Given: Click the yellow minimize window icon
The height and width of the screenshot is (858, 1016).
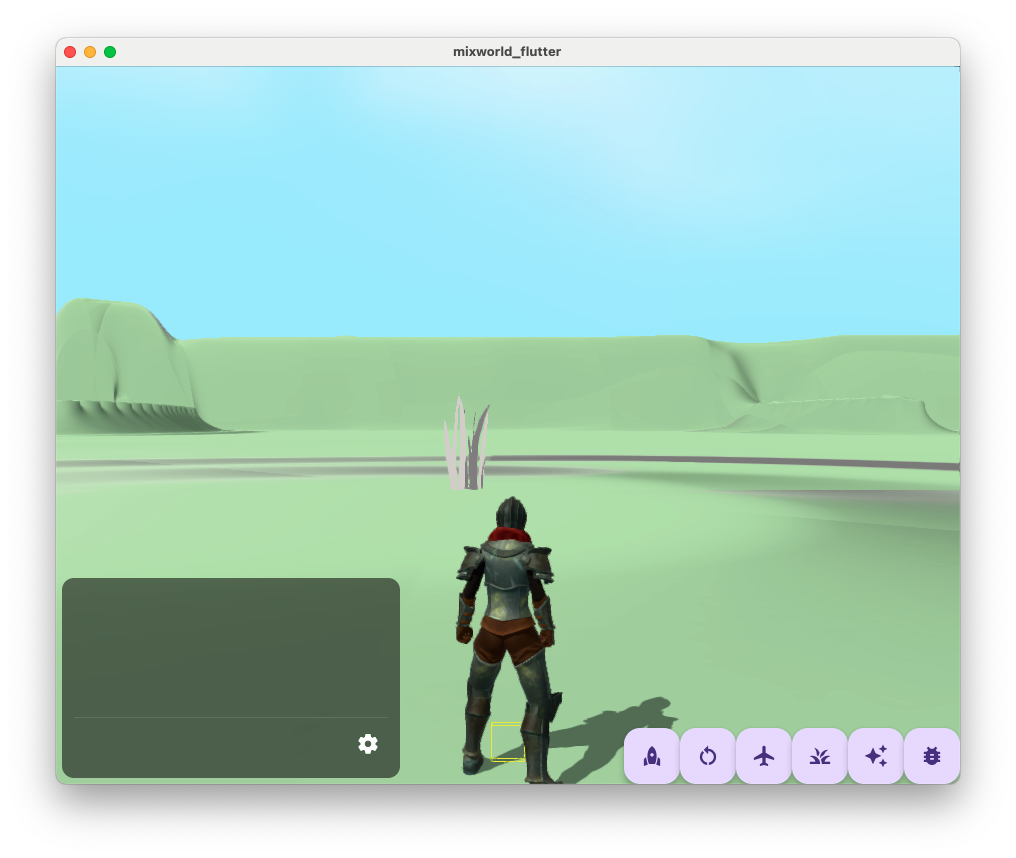Looking at the screenshot, I should 88,52.
